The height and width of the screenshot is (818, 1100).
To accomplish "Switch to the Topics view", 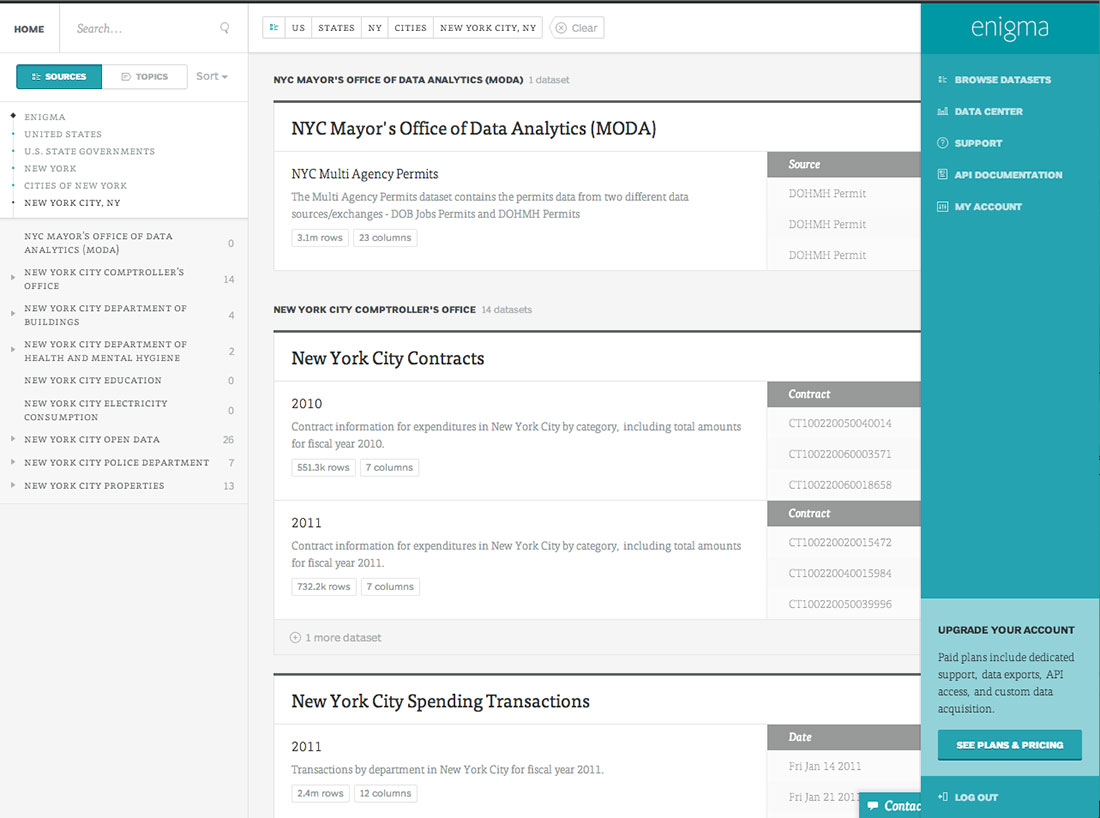I will click(144, 77).
